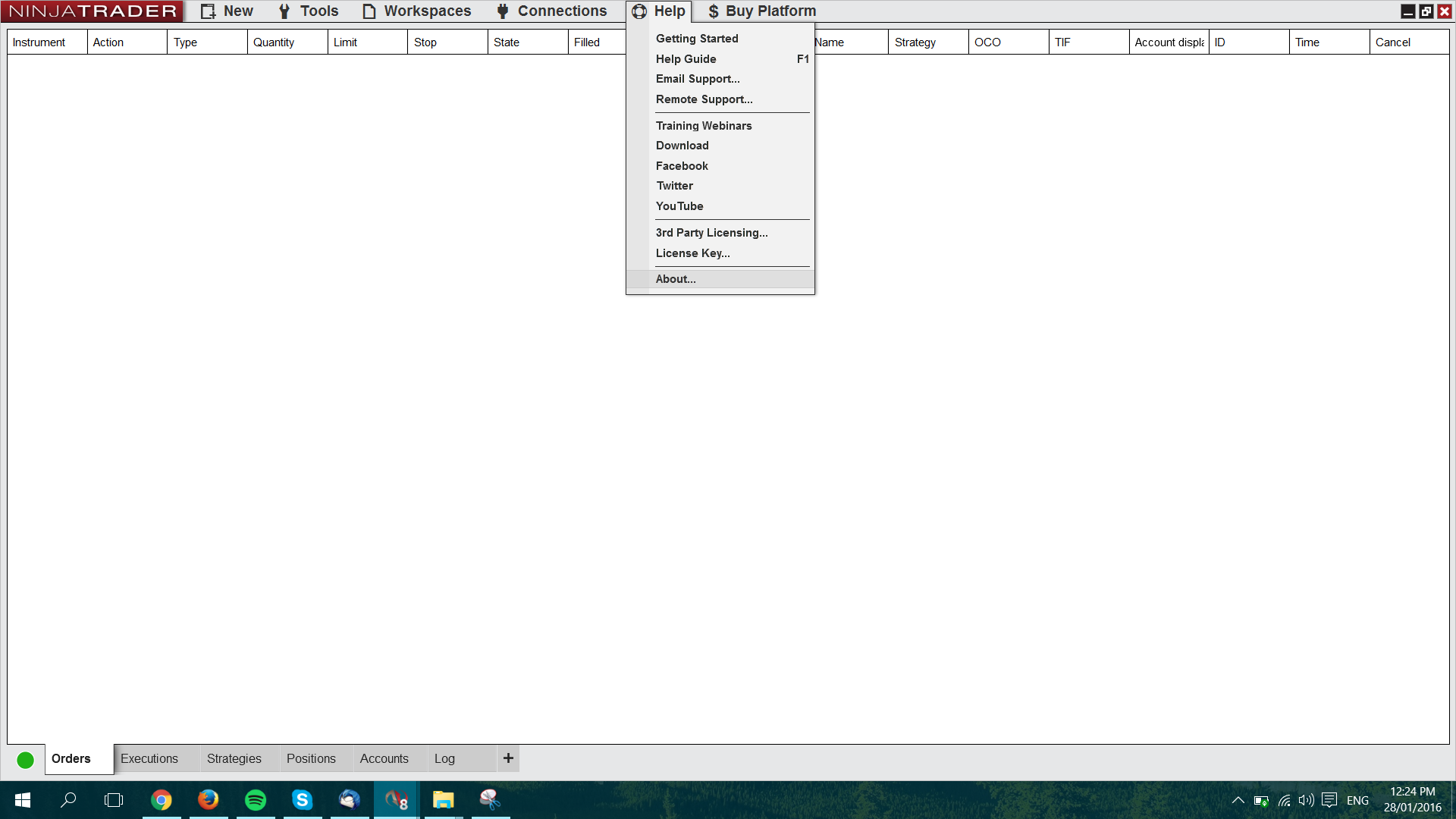Open Windows taskbar search

[x=68, y=800]
